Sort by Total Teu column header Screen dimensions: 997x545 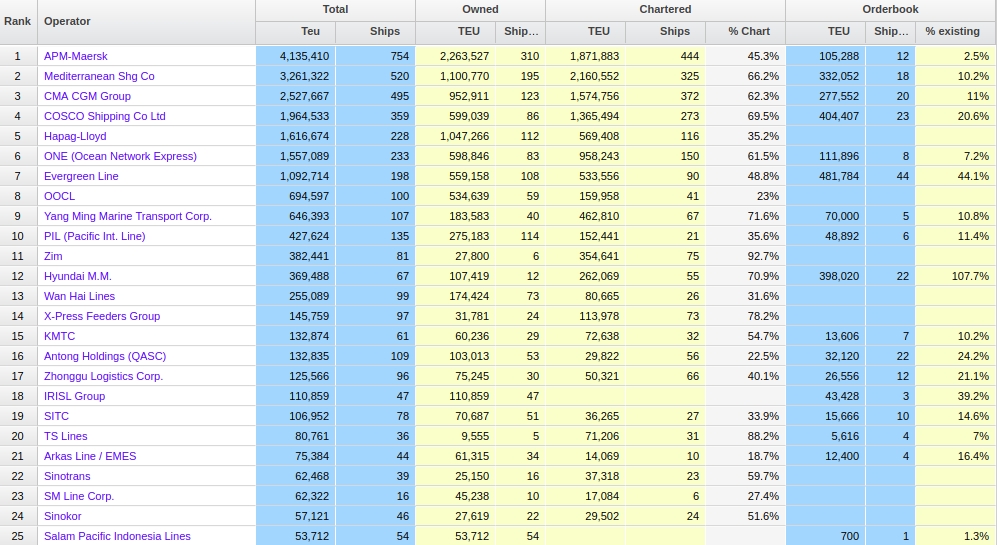(296, 32)
